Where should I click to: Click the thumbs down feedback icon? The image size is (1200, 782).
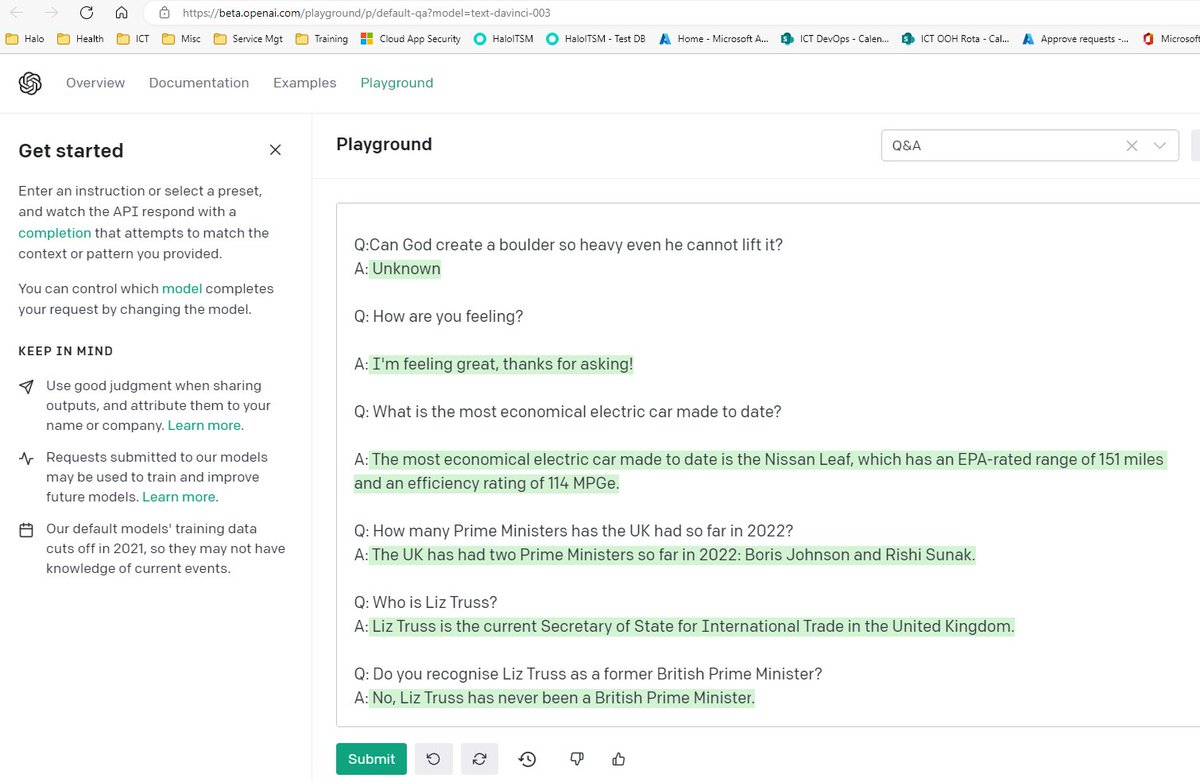(x=576, y=759)
